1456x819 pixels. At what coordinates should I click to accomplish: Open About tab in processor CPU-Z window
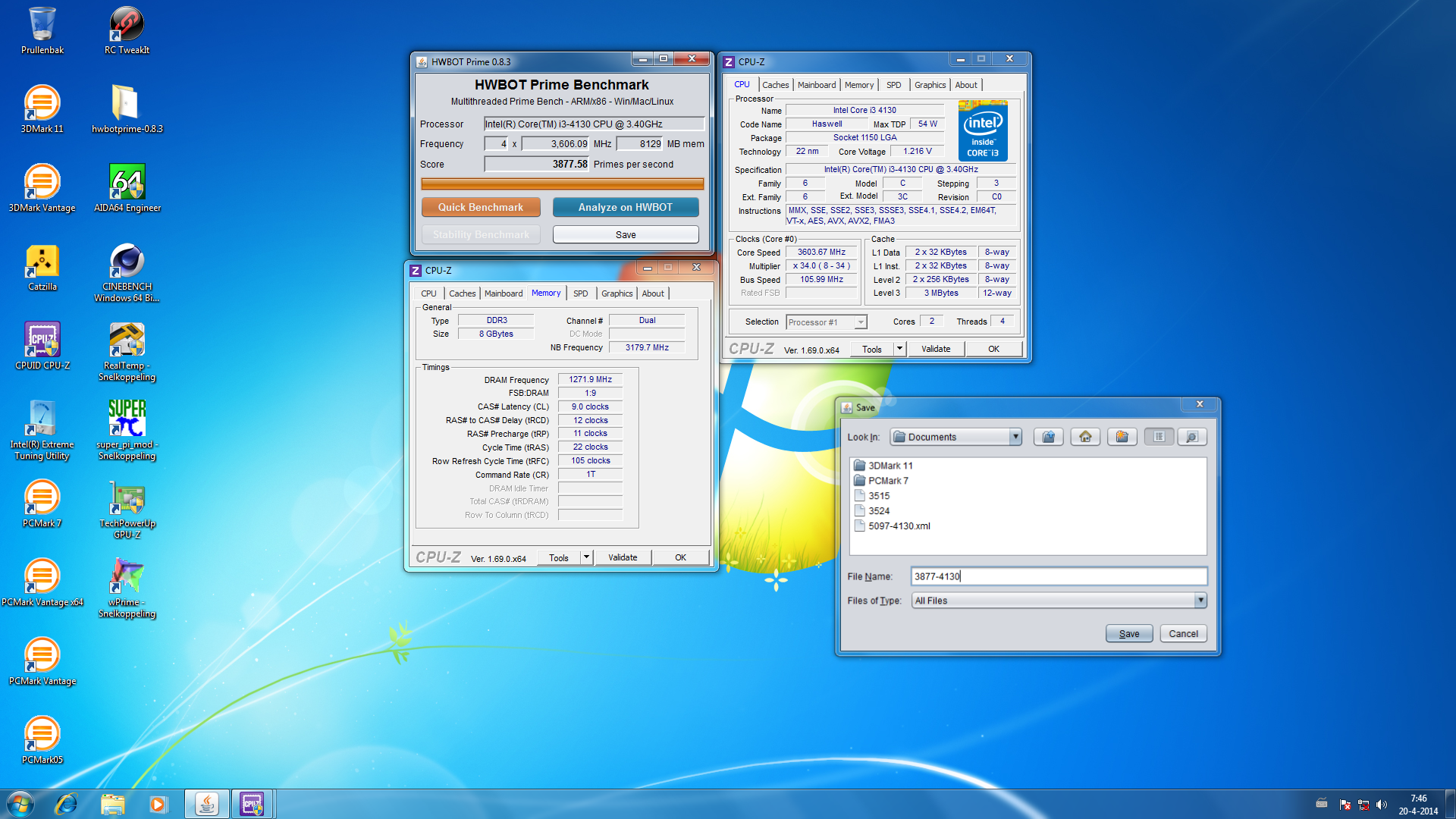(x=965, y=85)
